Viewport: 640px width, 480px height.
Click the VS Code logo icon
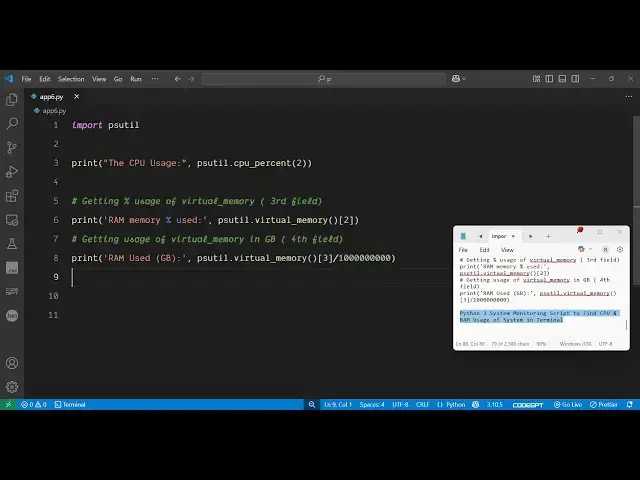(x=9, y=79)
